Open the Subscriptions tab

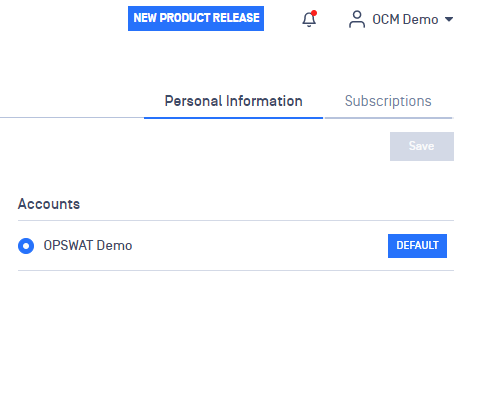coord(388,101)
